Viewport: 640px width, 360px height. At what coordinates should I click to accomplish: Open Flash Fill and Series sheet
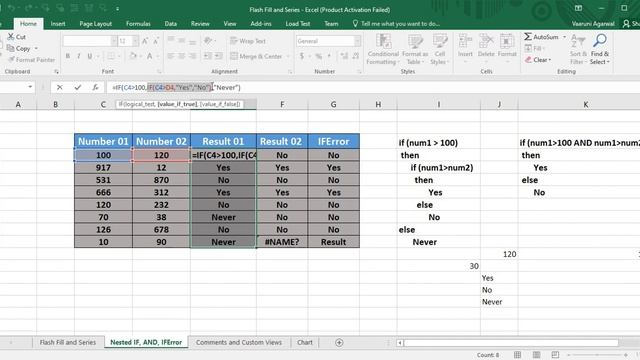tap(68, 342)
